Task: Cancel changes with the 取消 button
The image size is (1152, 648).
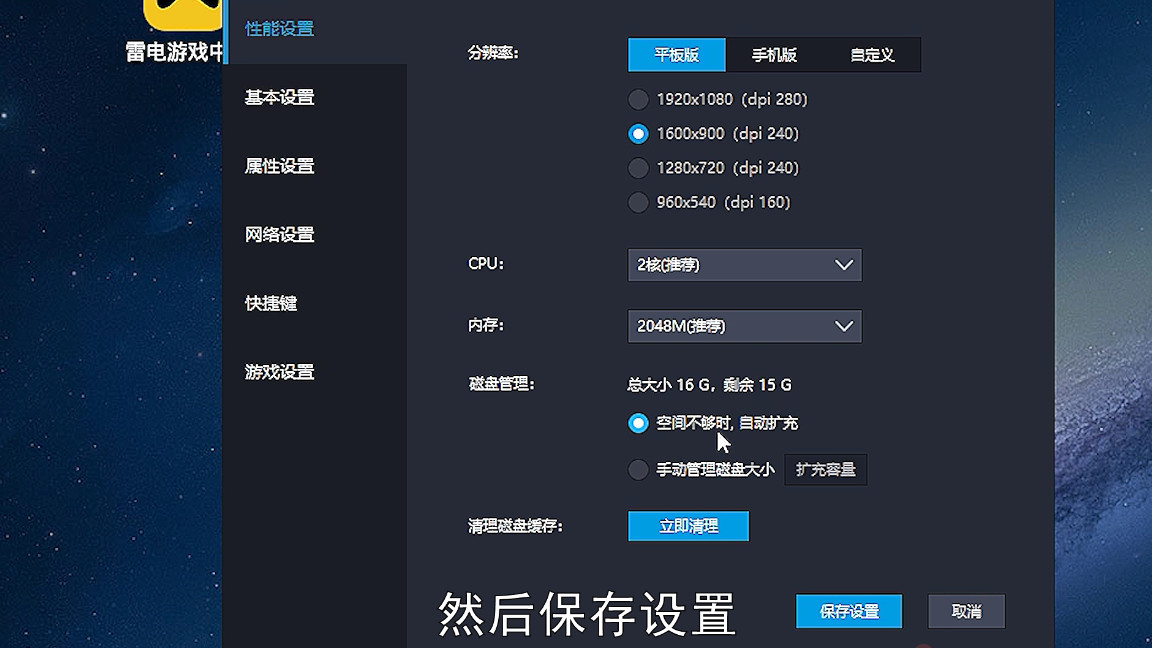Action: click(966, 611)
